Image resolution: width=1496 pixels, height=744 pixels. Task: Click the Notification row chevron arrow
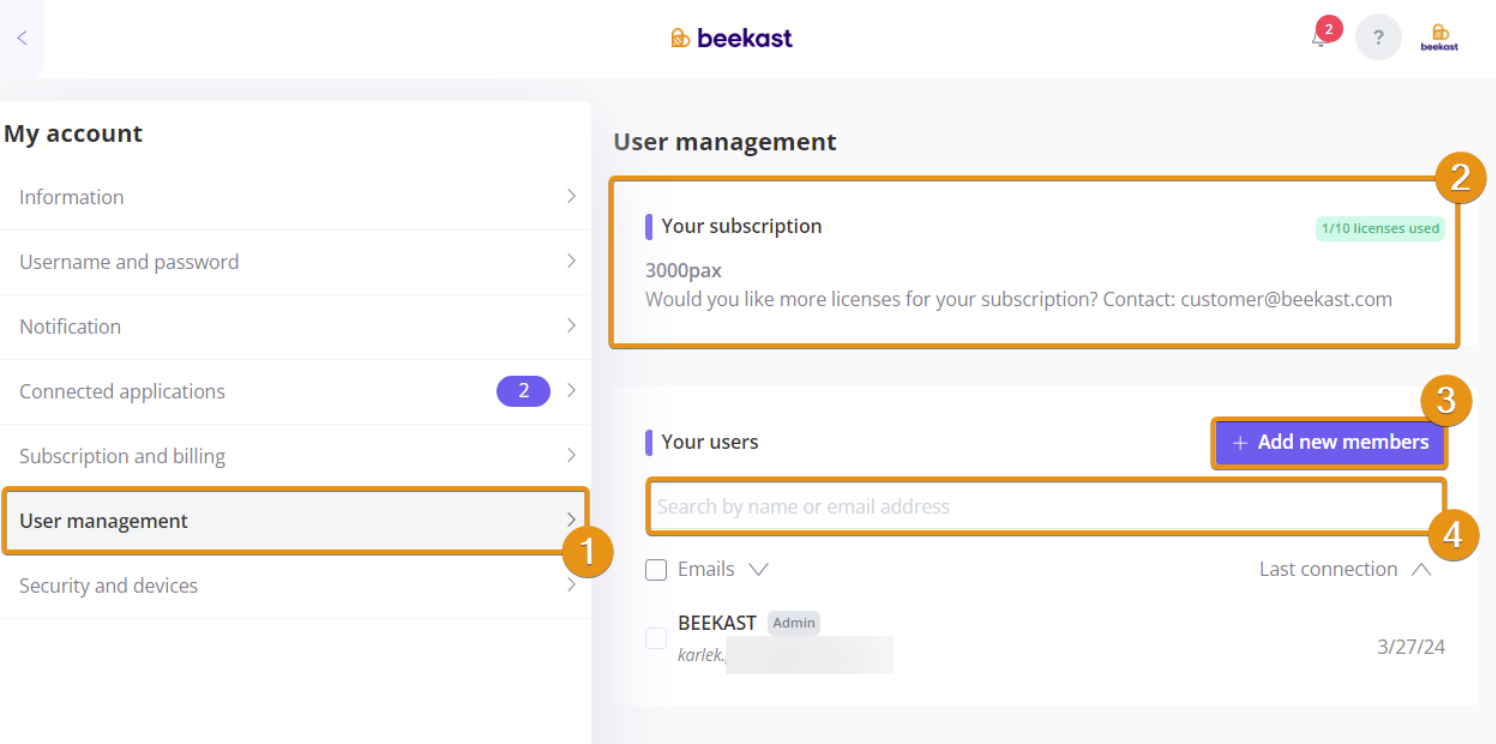[x=571, y=326]
